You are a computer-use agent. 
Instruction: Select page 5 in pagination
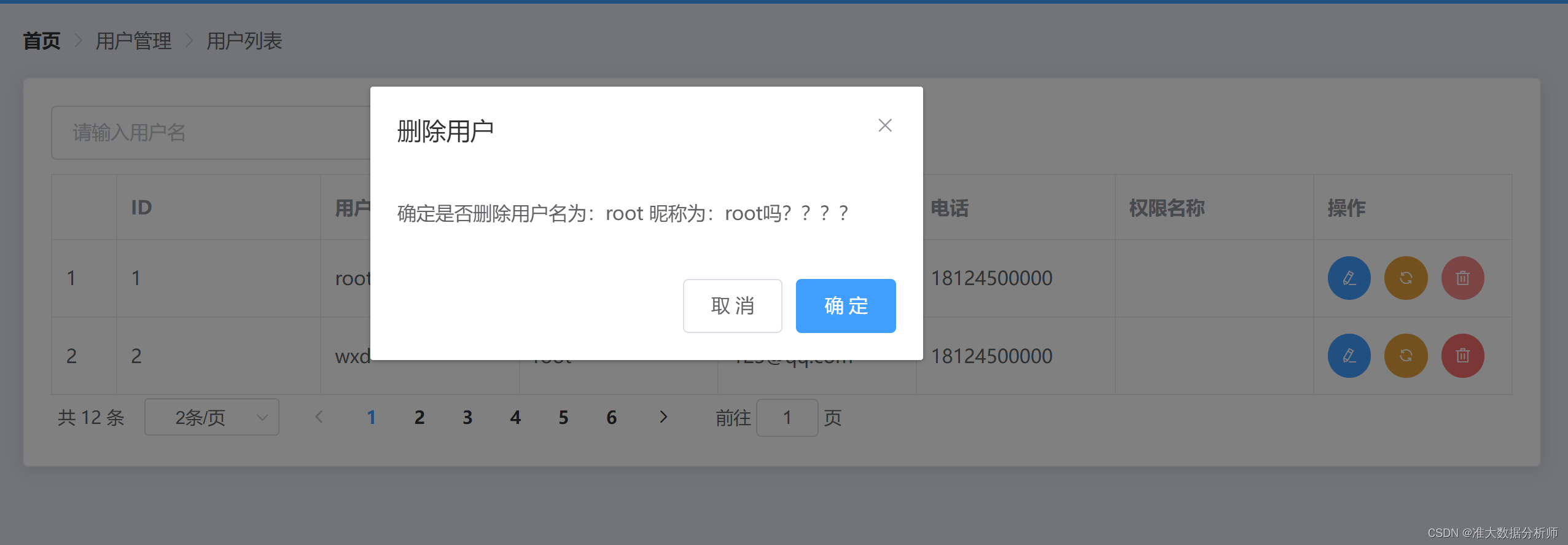tap(563, 418)
